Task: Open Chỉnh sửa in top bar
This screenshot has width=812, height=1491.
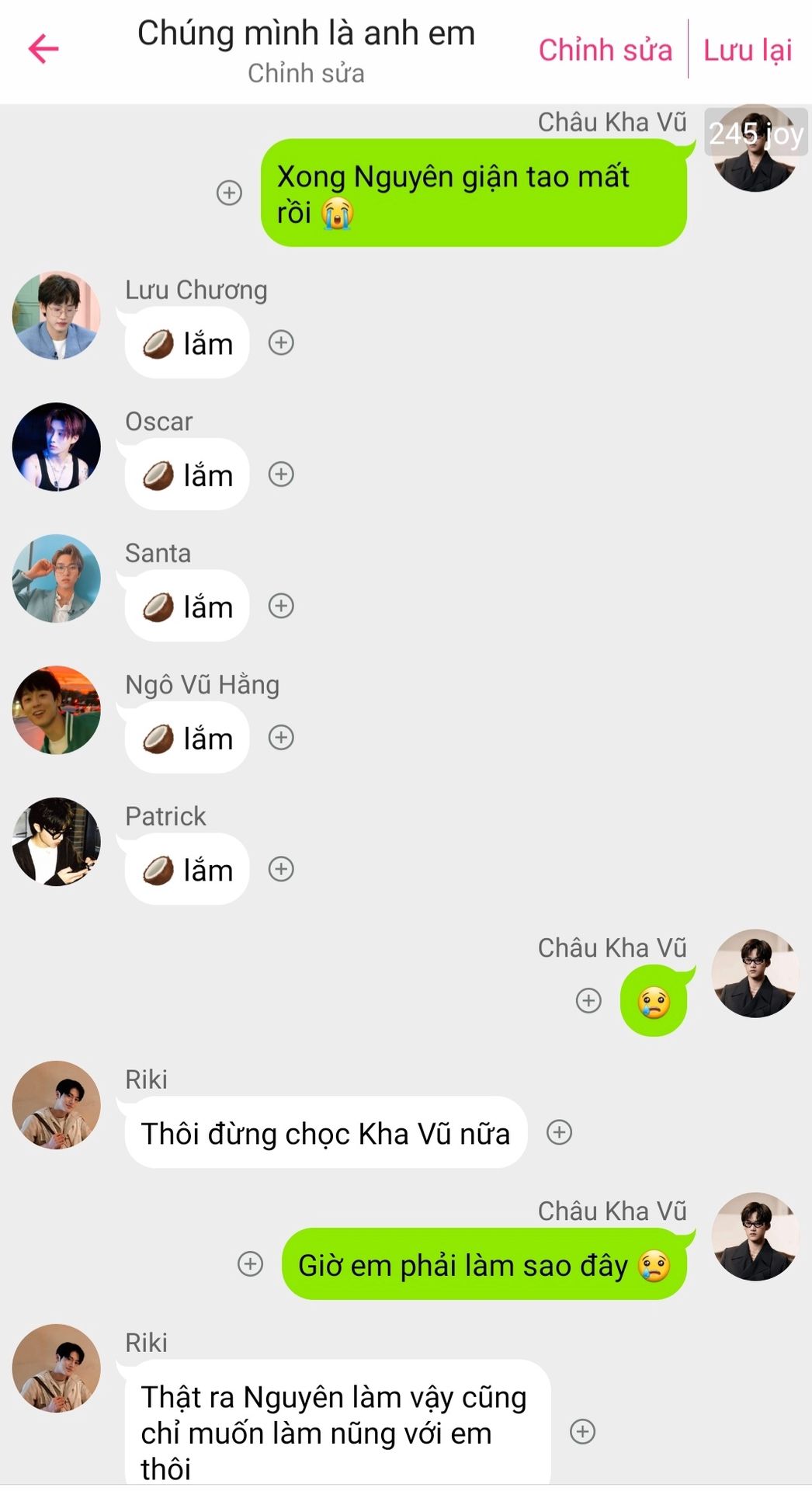Action: pos(606,50)
